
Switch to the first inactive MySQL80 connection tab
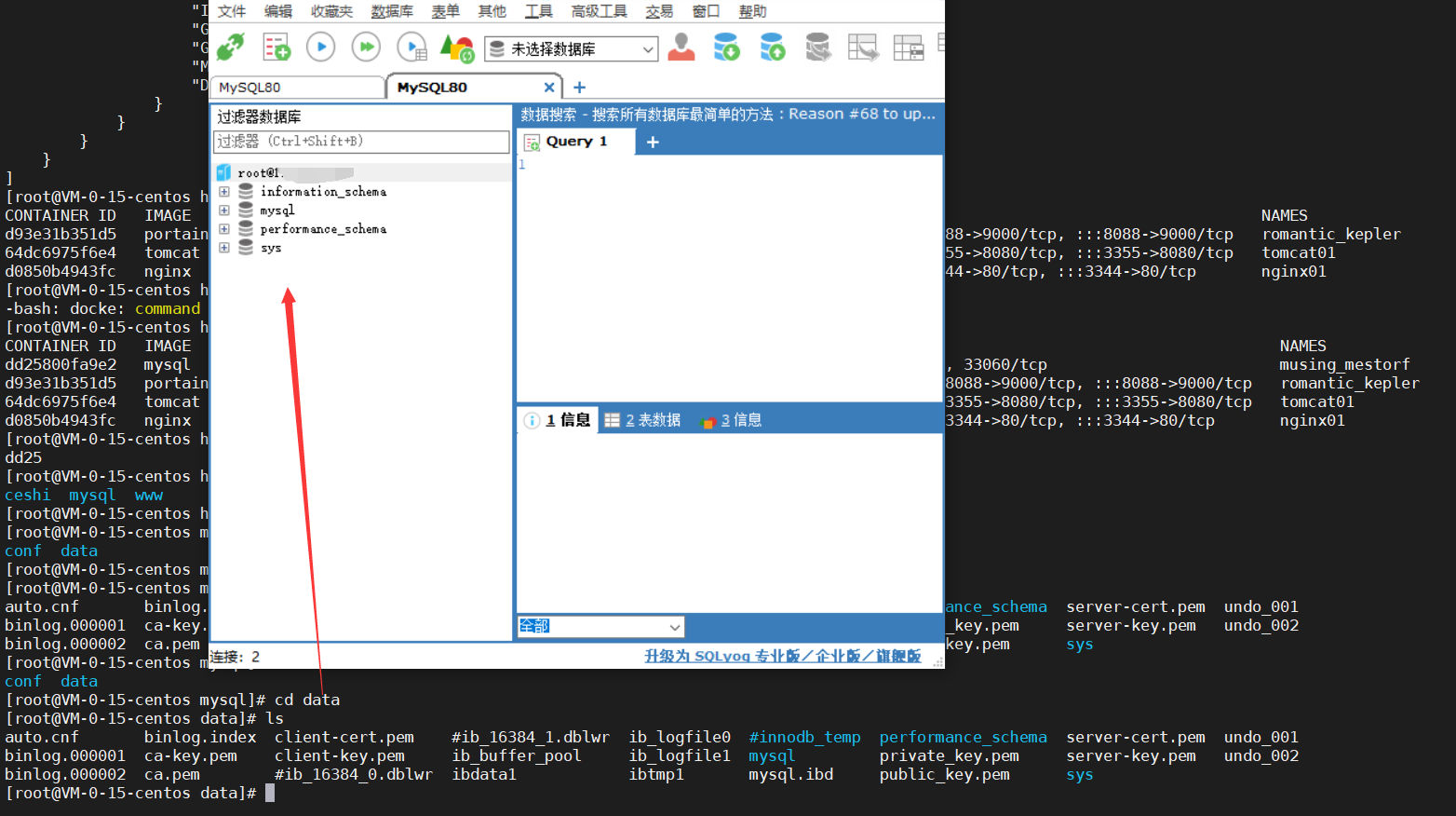(x=297, y=87)
